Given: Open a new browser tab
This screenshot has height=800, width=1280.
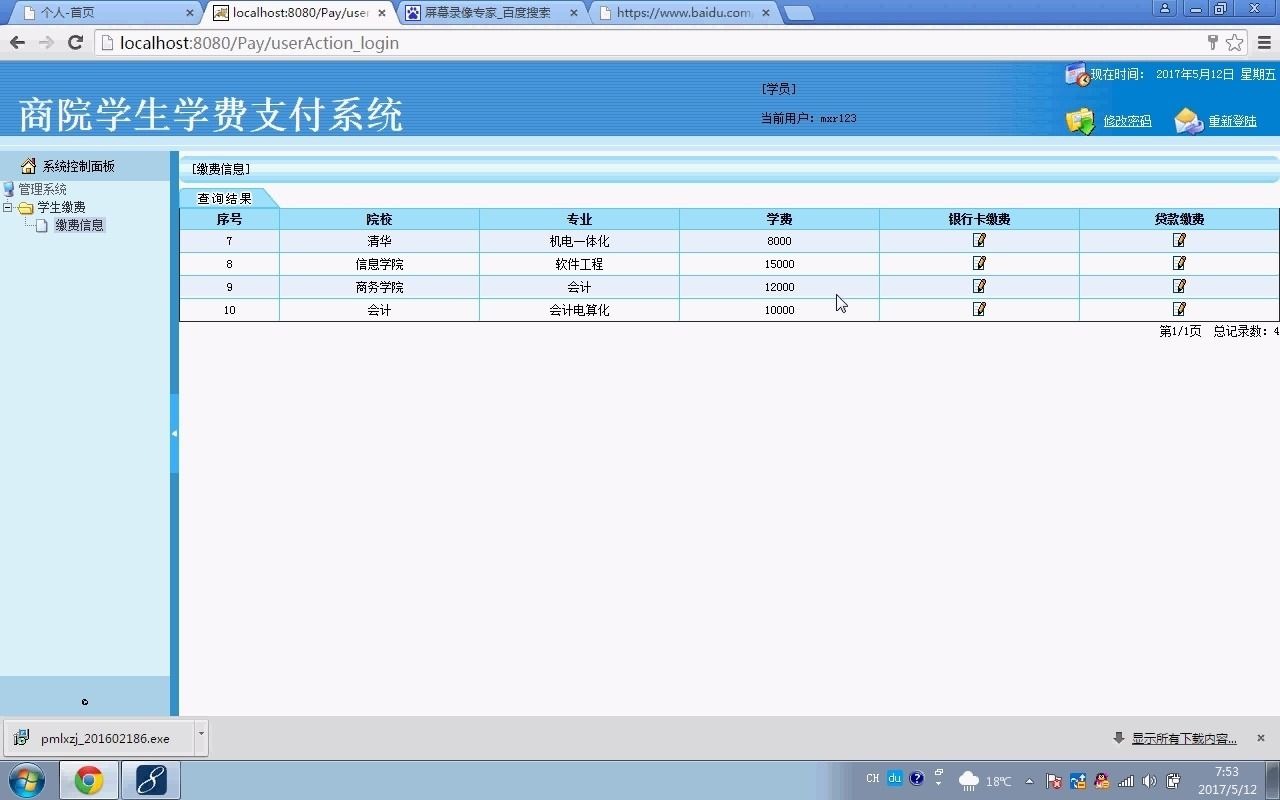Looking at the screenshot, I should click(x=797, y=13).
